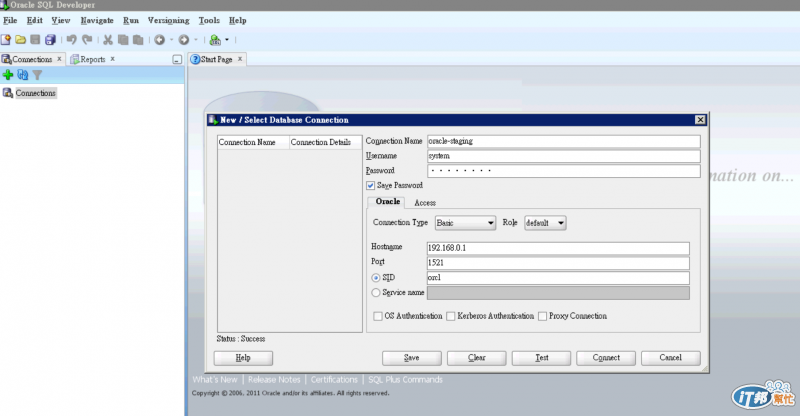Minimize the Connections panel
This screenshot has height=416, width=800.
click(x=177, y=60)
